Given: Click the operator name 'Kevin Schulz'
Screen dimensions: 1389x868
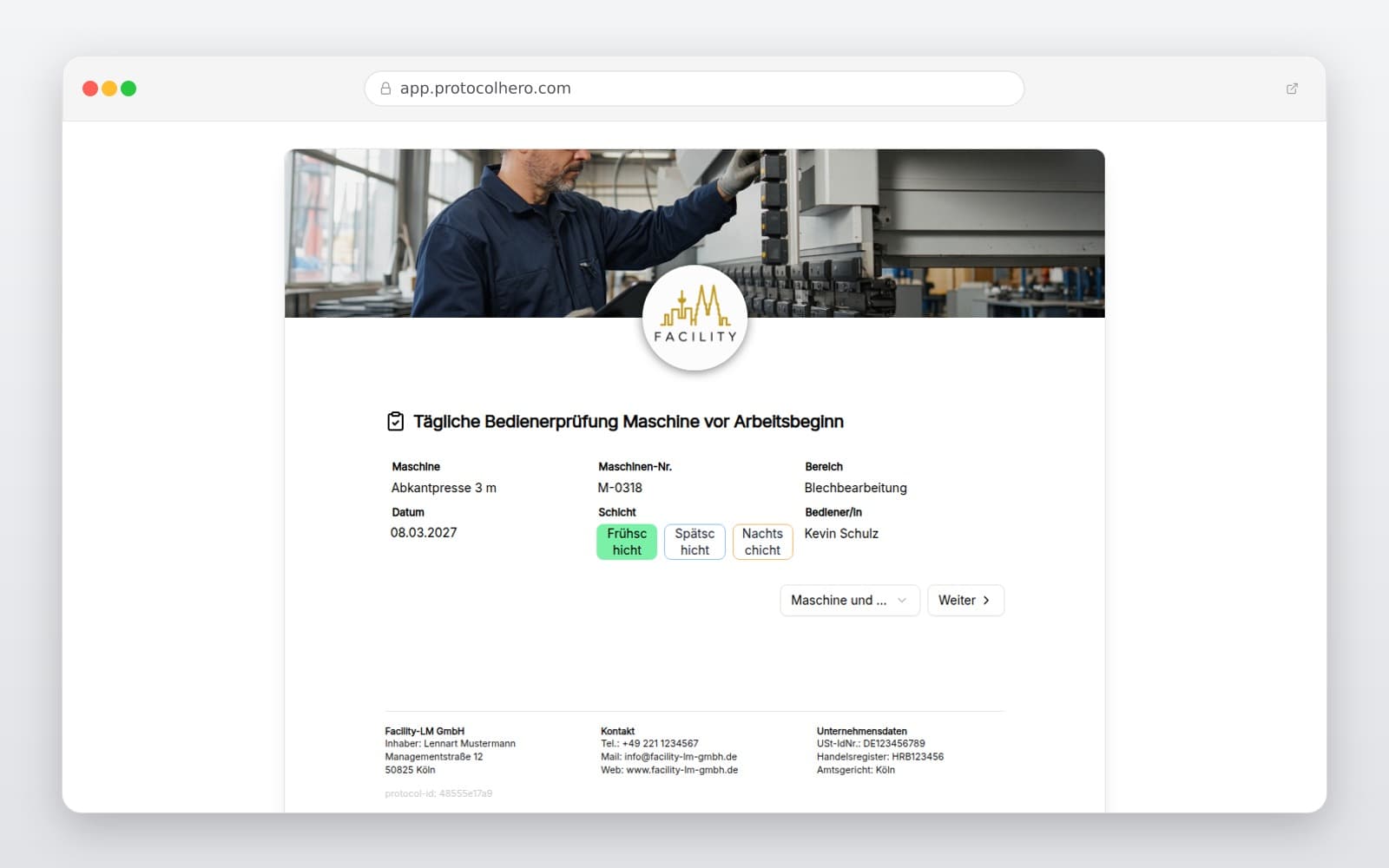Looking at the screenshot, I should (x=841, y=534).
